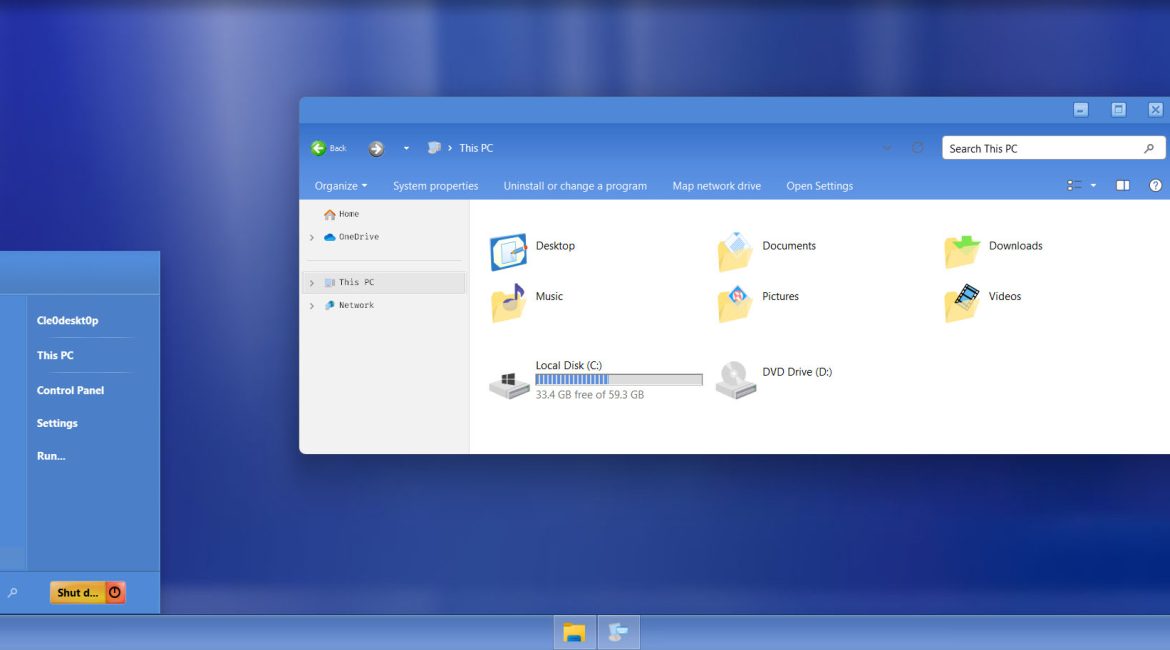Select Run... from the Start menu

(x=51, y=456)
